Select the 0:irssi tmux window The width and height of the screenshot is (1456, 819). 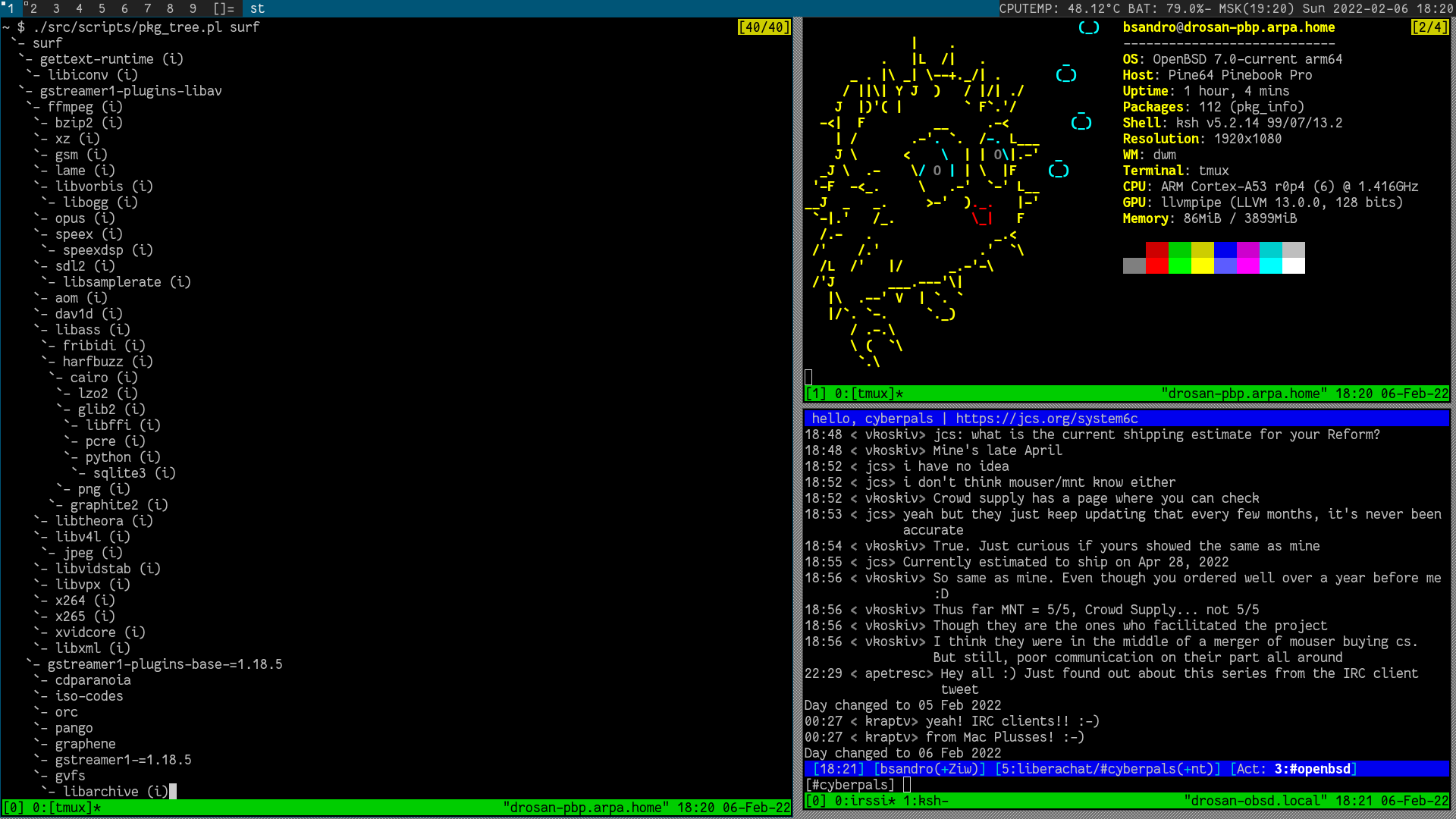pyautogui.click(x=864, y=801)
